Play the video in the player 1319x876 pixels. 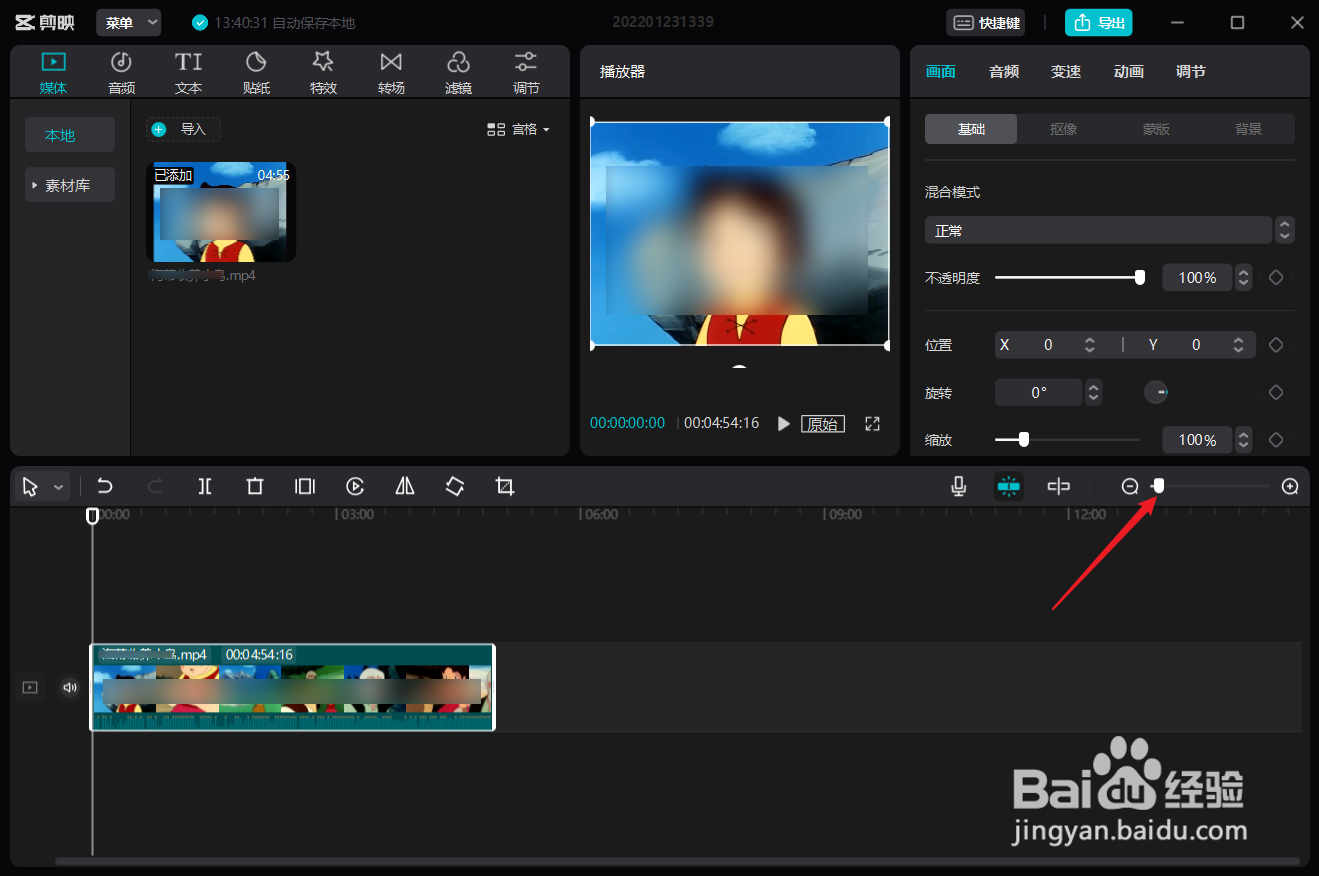point(783,424)
